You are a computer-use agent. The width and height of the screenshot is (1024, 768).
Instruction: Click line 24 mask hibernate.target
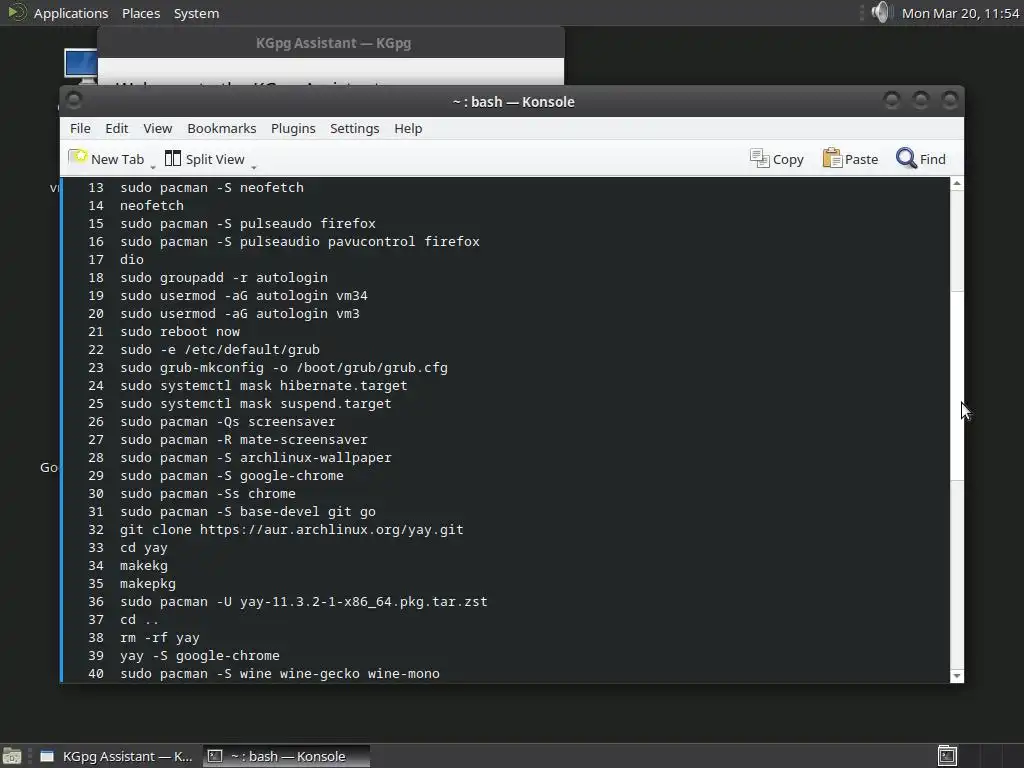264,386
